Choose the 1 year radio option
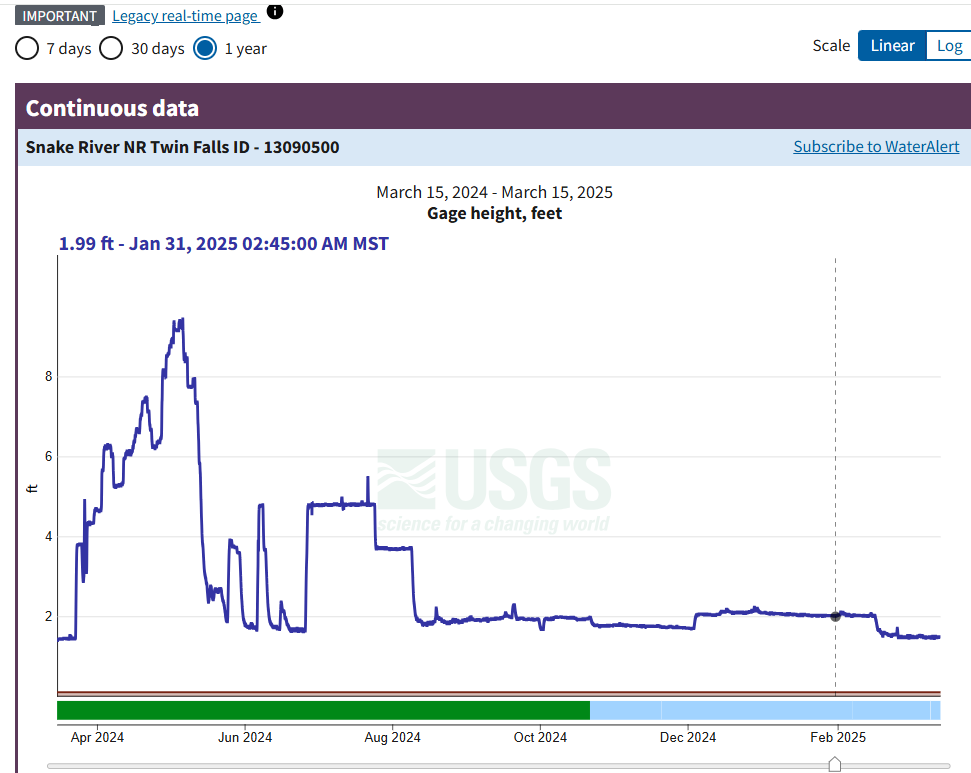Screen dimensions: 971x773 pos(205,48)
